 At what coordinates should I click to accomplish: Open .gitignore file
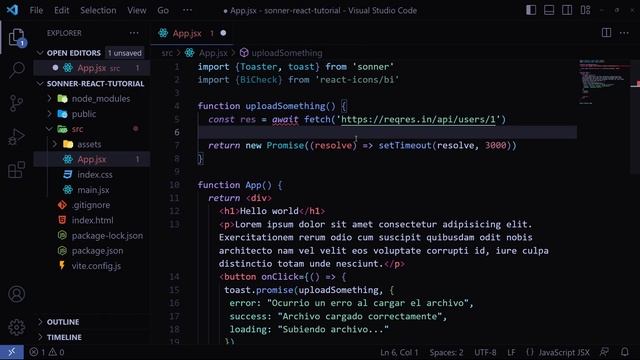coord(91,205)
